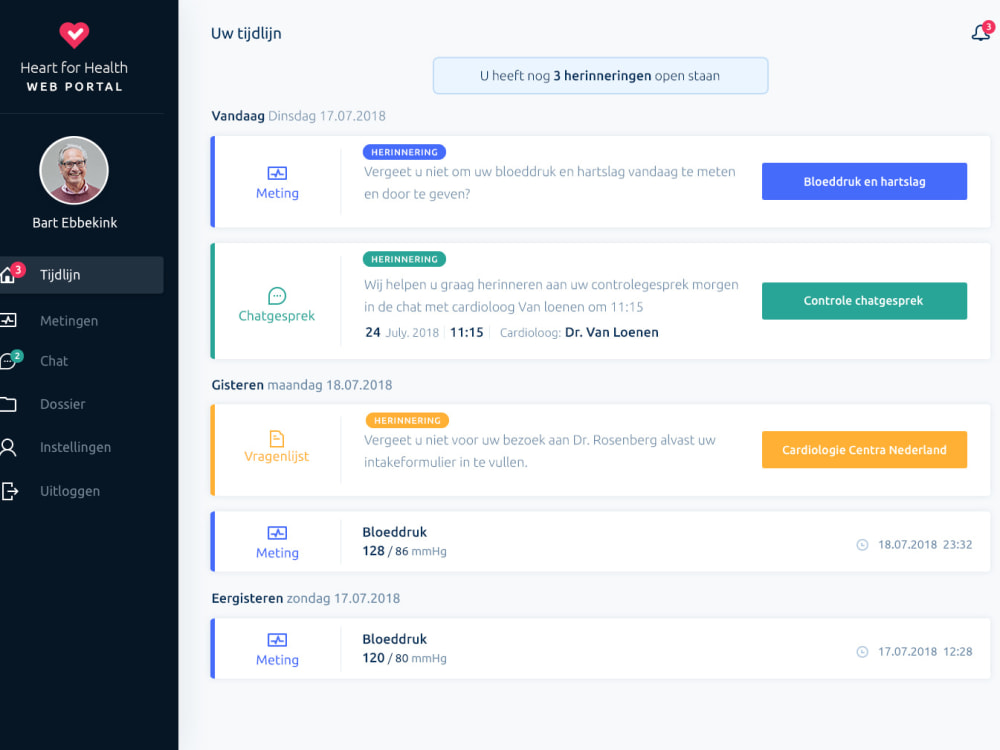Click the Bloeddruk label above 120 / 80

pyautogui.click(x=394, y=639)
